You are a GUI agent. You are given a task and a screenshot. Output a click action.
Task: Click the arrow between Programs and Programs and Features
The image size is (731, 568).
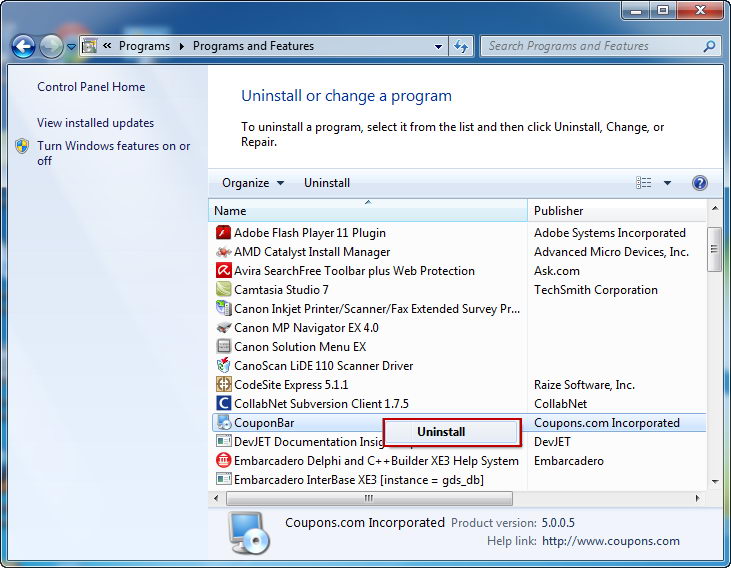[x=181, y=46]
